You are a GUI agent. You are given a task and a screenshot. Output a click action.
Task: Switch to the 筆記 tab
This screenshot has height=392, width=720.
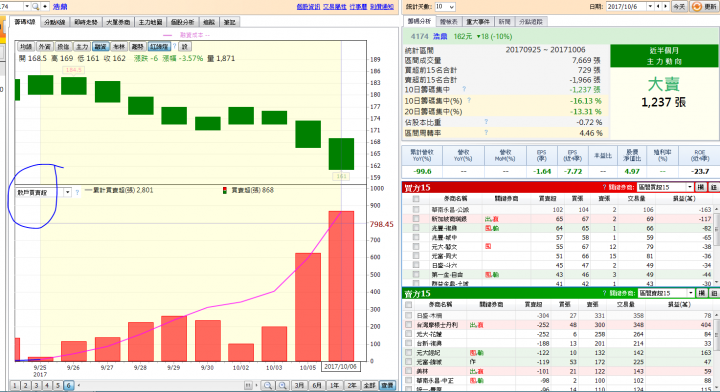click(x=230, y=22)
